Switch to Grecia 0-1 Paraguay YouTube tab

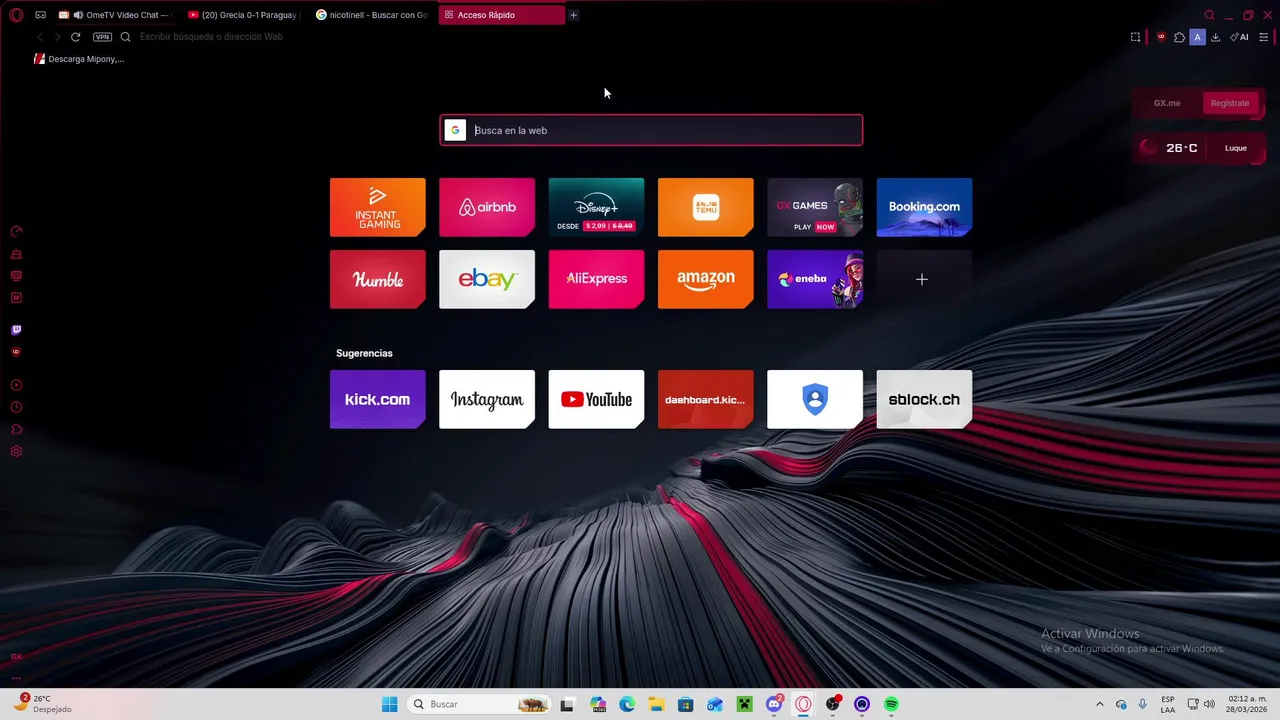pyautogui.click(x=245, y=15)
